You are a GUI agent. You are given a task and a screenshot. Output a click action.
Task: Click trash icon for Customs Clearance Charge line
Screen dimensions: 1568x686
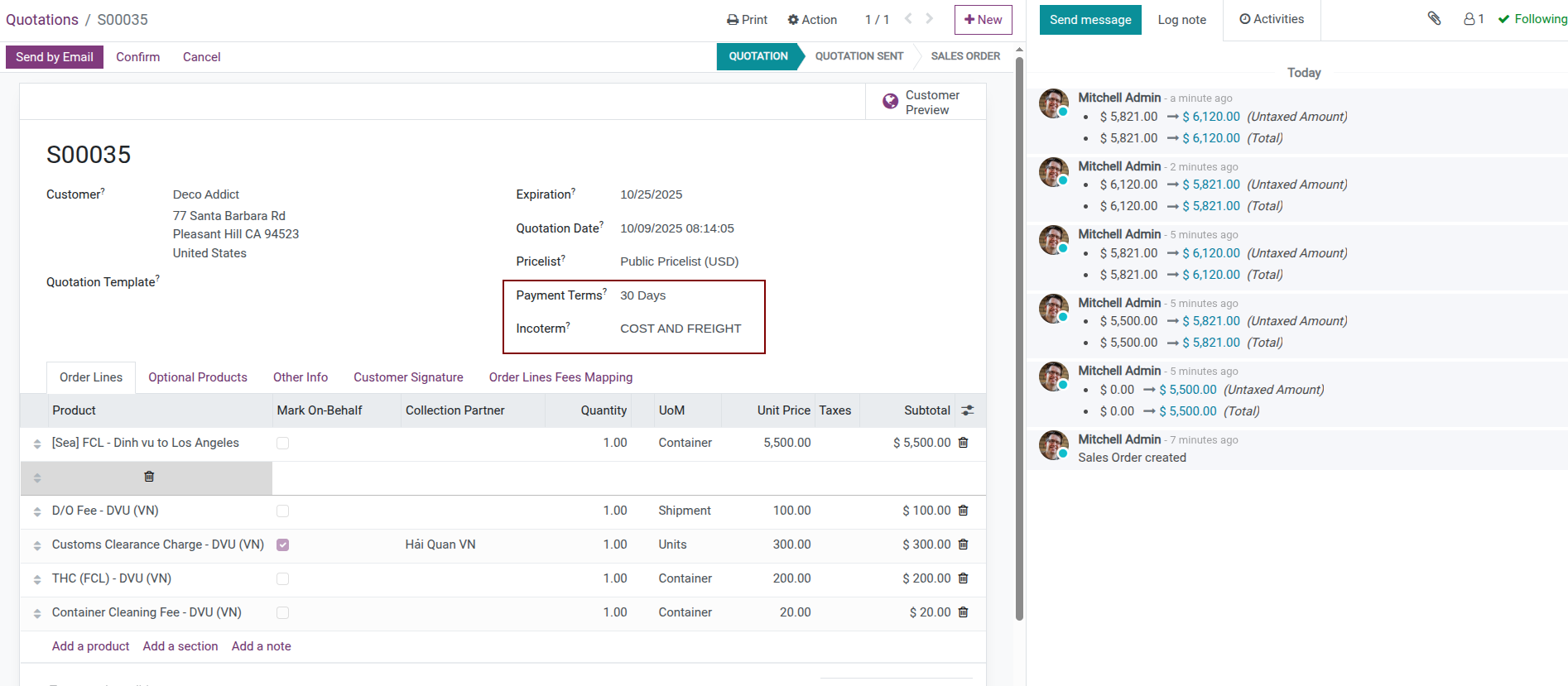[x=963, y=544]
